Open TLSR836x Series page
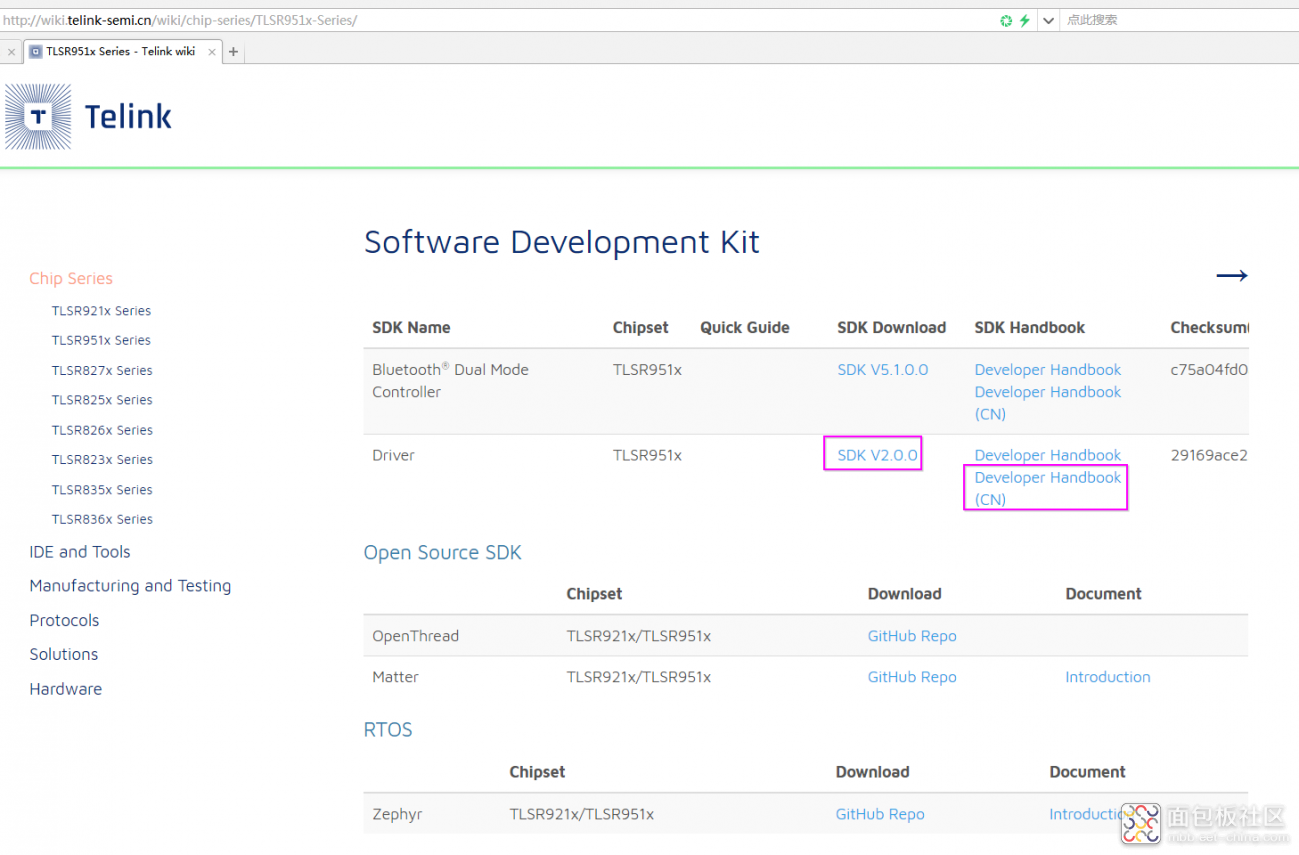The width and height of the screenshot is (1299, 855). point(102,519)
